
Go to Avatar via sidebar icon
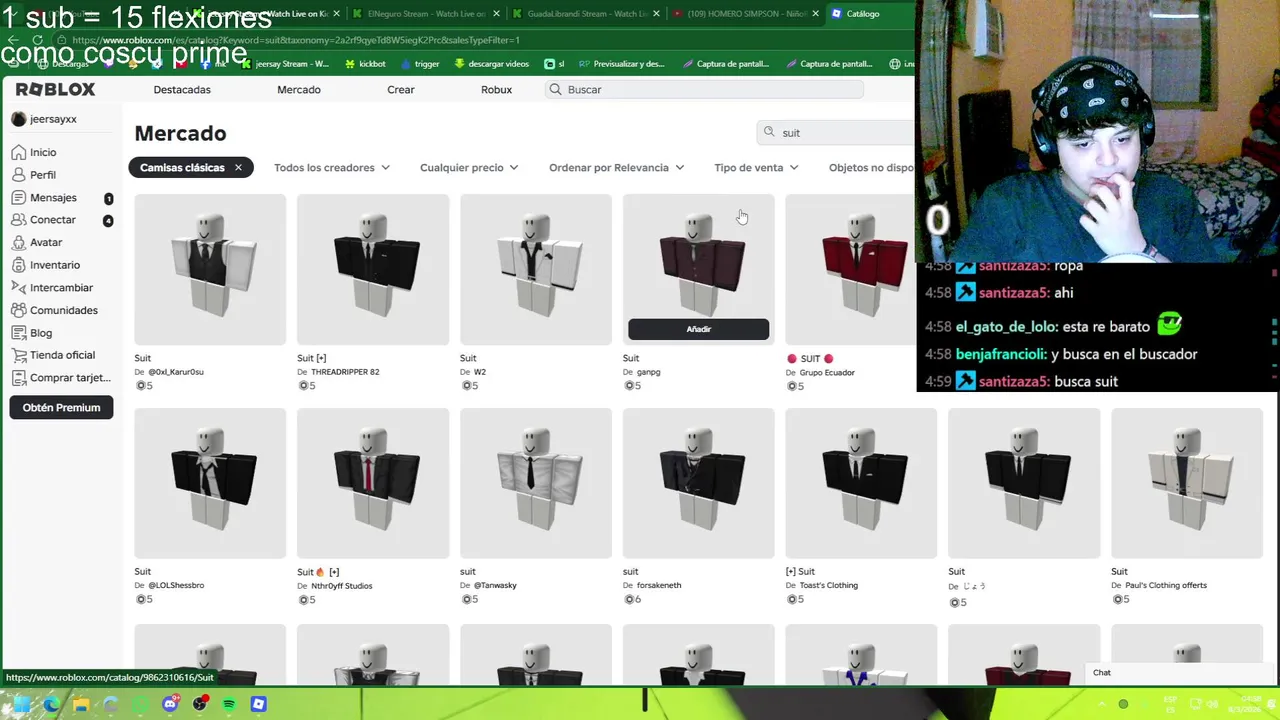(18, 242)
